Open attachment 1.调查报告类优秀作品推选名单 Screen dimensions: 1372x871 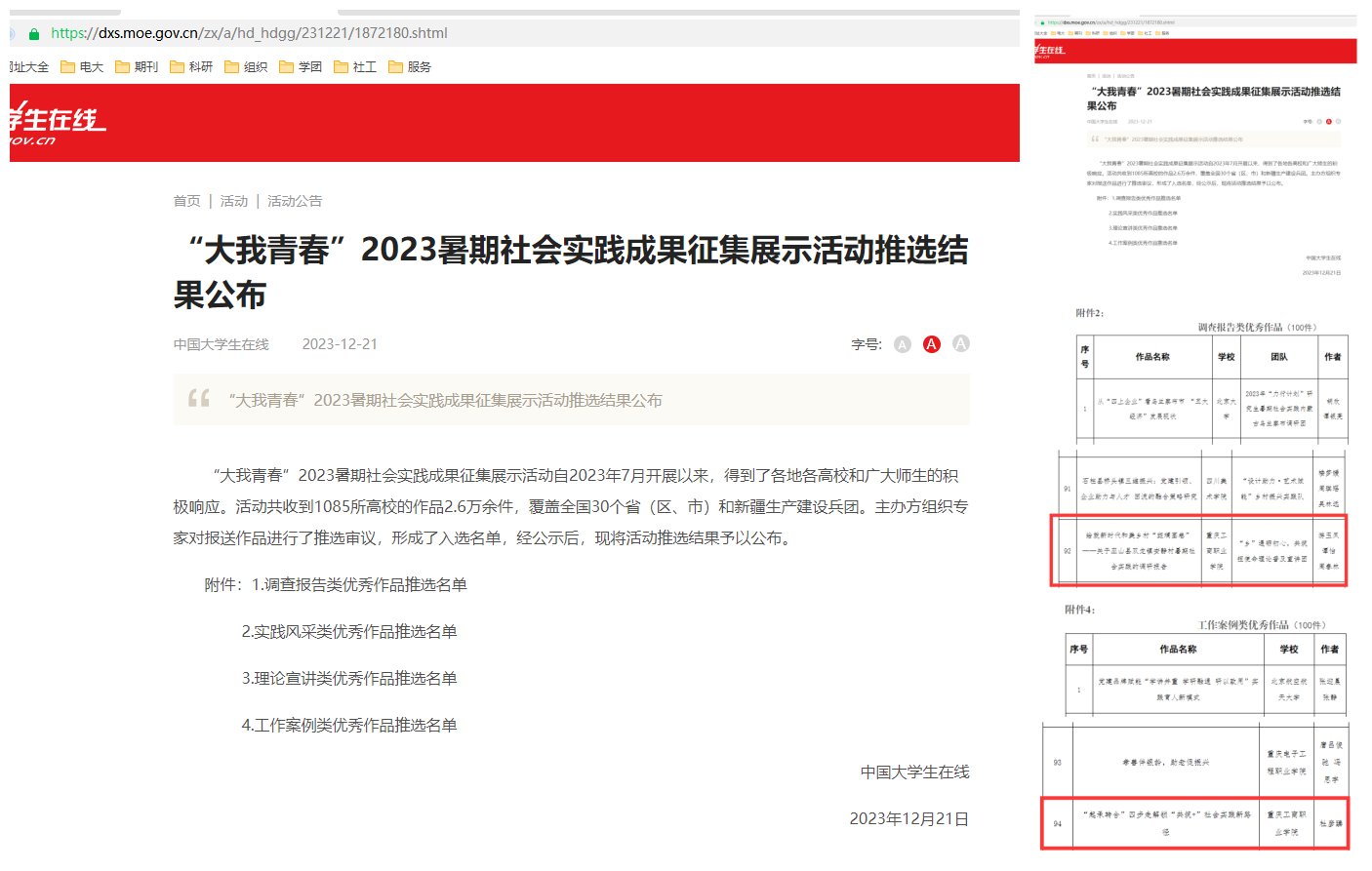[x=359, y=585]
